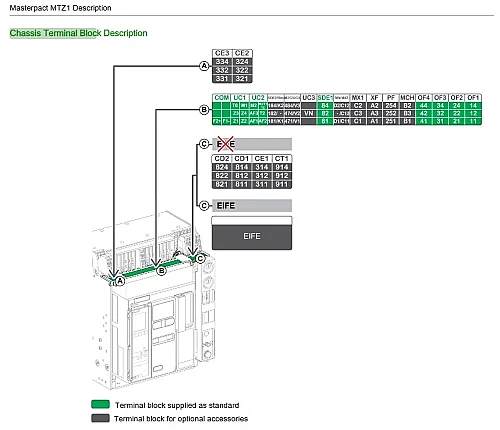This screenshot has width=500, height=430.
Task: Select the COM header in terminal table
Action: [x=222, y=98]
